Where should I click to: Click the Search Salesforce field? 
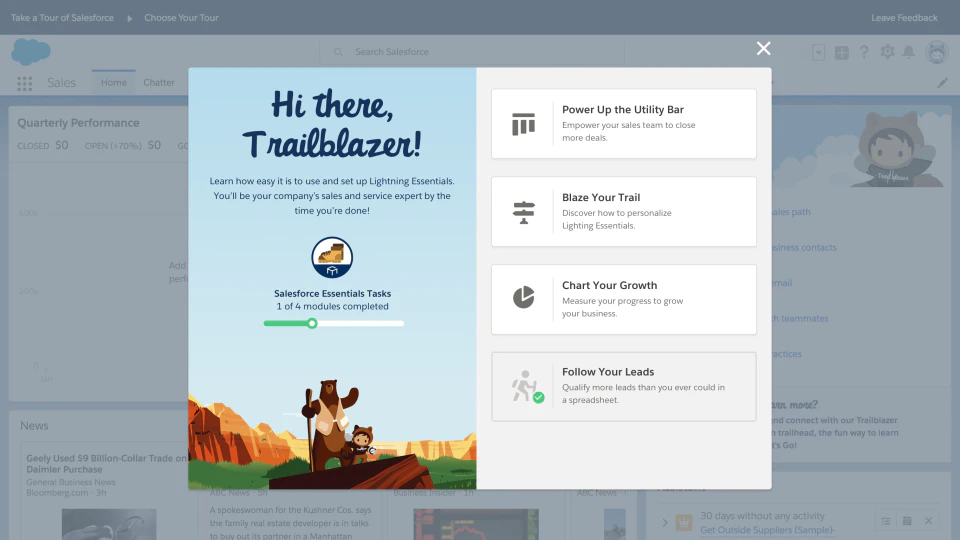pos(472,52)
